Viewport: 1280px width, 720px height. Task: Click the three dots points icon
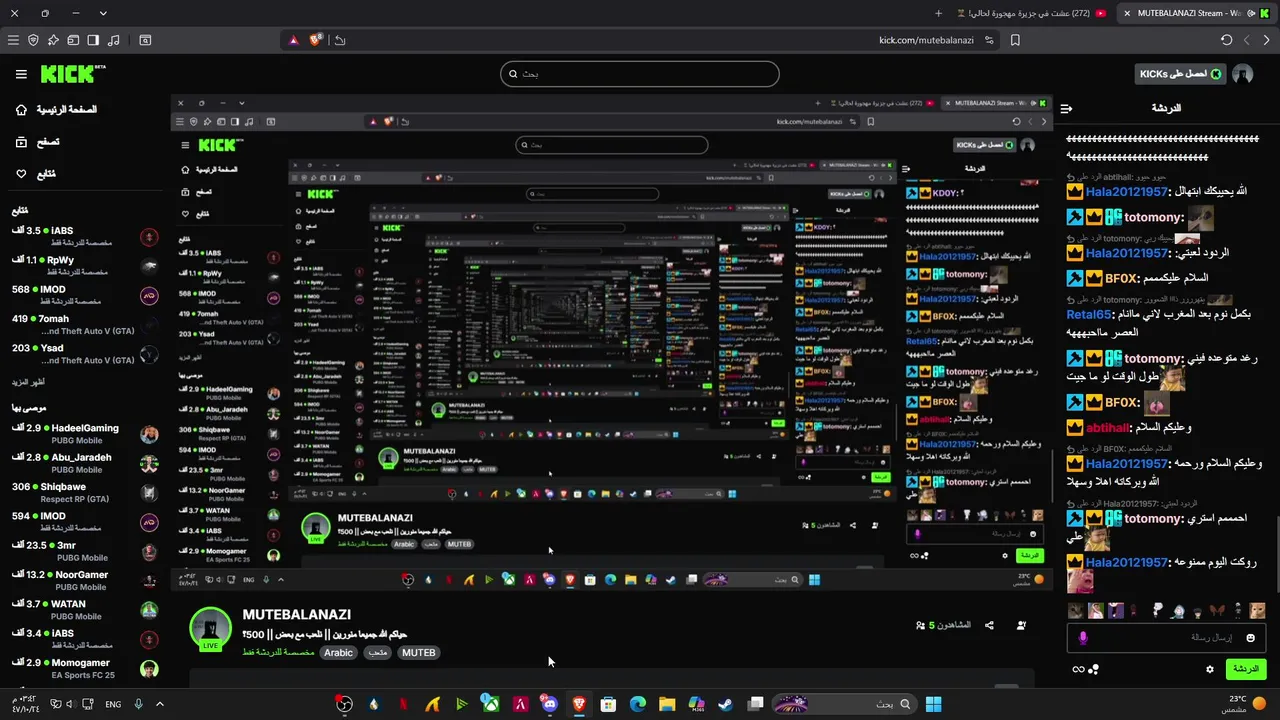point(1093,669)
